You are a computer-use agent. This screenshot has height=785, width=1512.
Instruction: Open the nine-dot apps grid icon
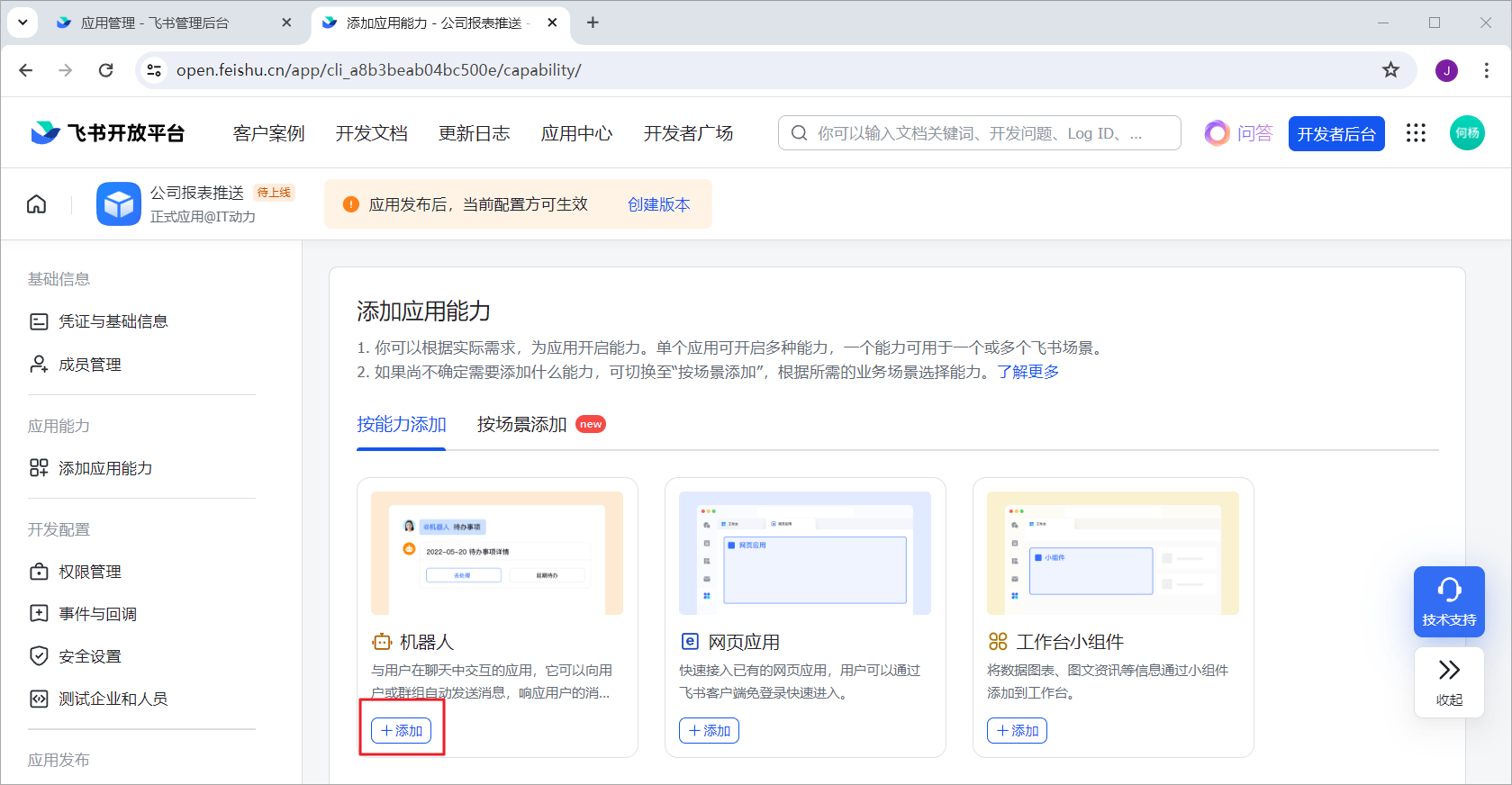(1416, 133)
